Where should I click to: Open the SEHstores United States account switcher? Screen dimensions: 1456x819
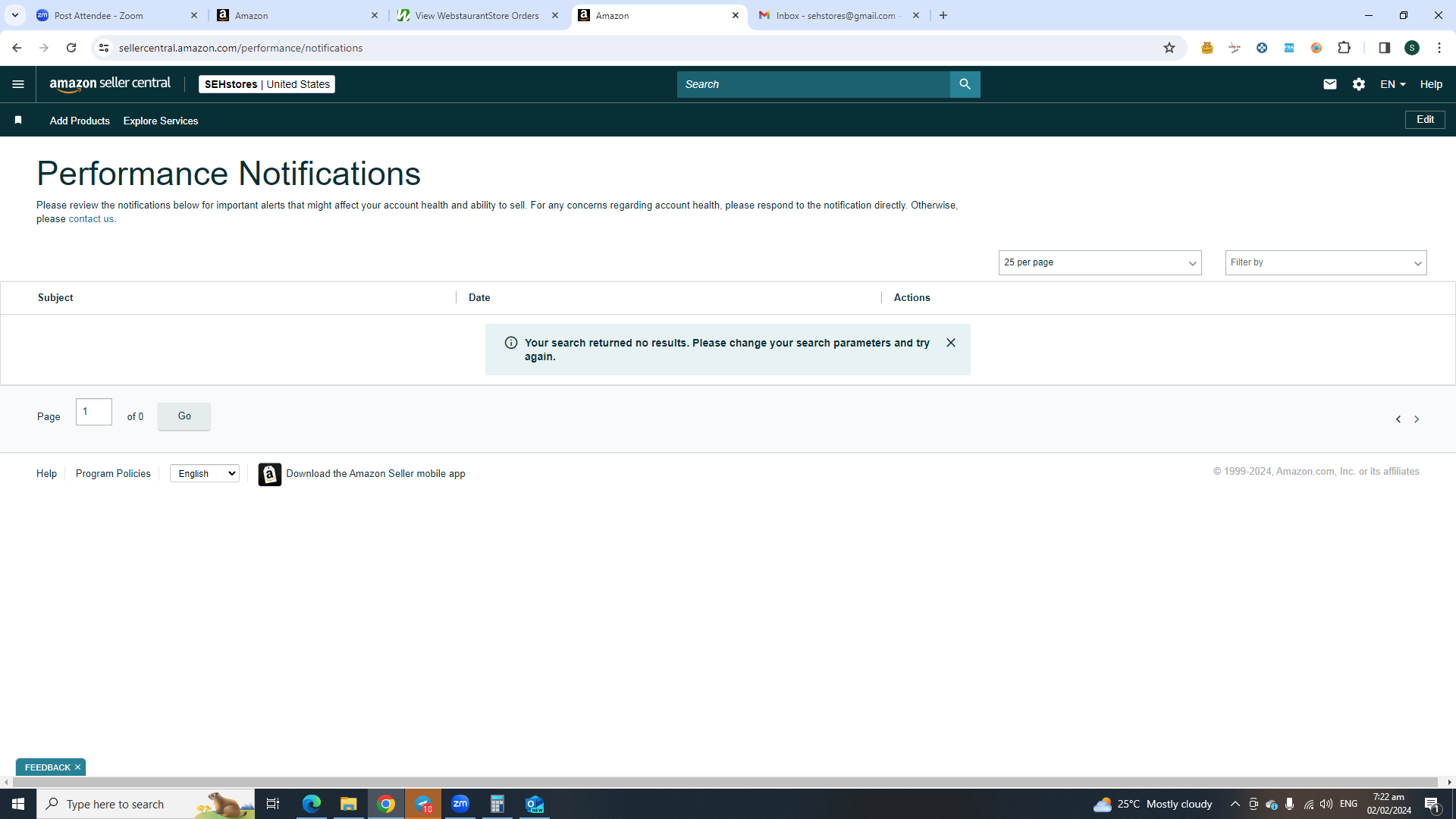pyautogui.click(x=267, y=84)
